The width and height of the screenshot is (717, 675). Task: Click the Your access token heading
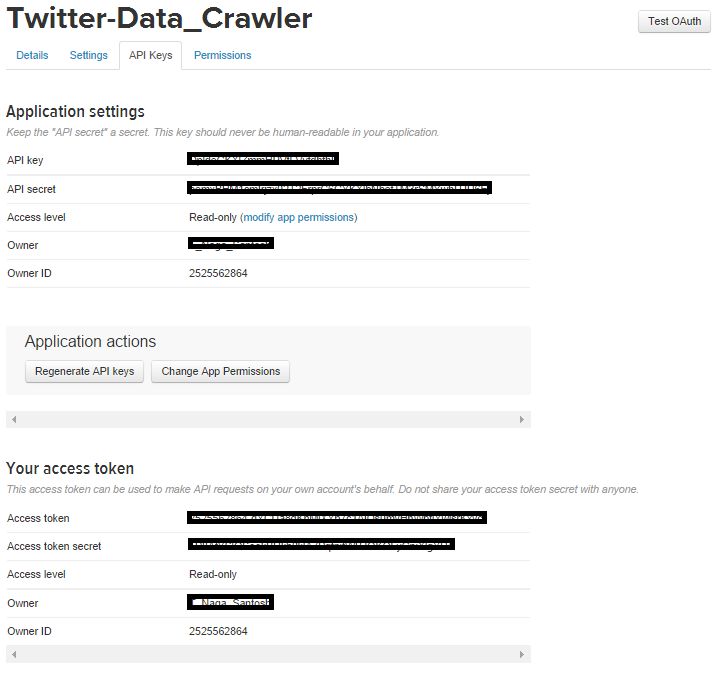[70, 469]
